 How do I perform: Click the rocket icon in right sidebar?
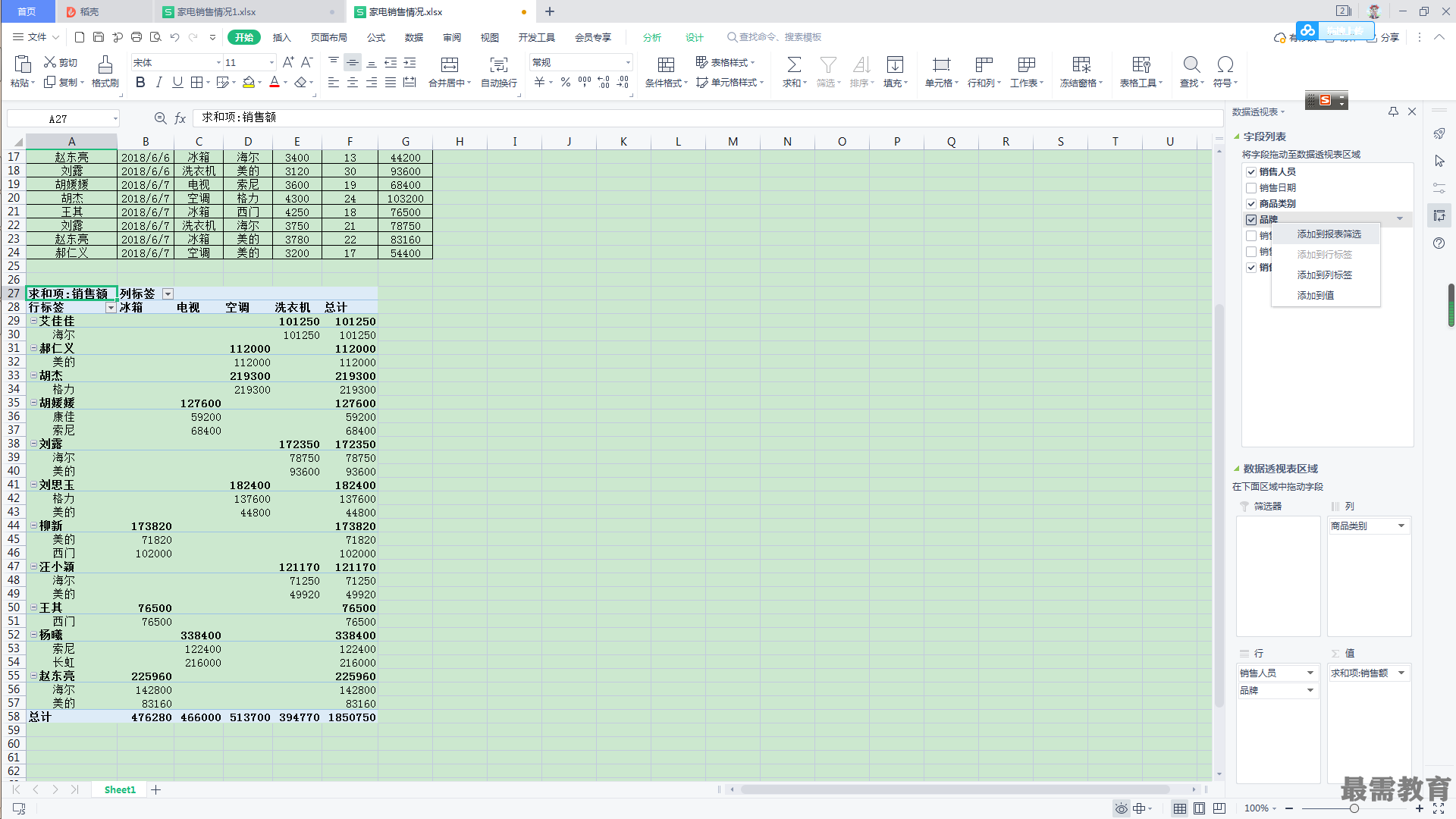1439,134
